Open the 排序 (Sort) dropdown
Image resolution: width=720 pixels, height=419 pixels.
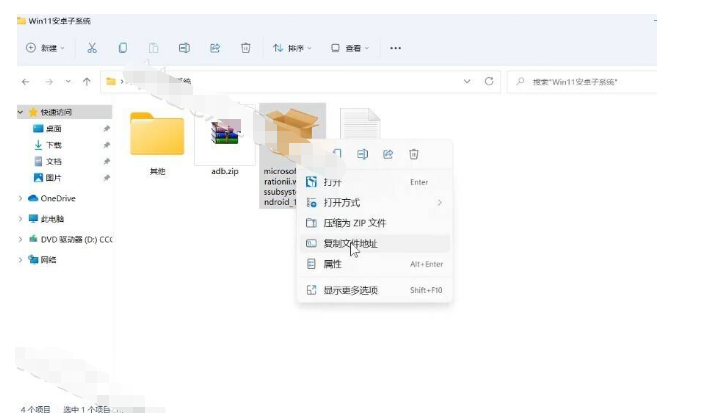[x=292, y=48]
